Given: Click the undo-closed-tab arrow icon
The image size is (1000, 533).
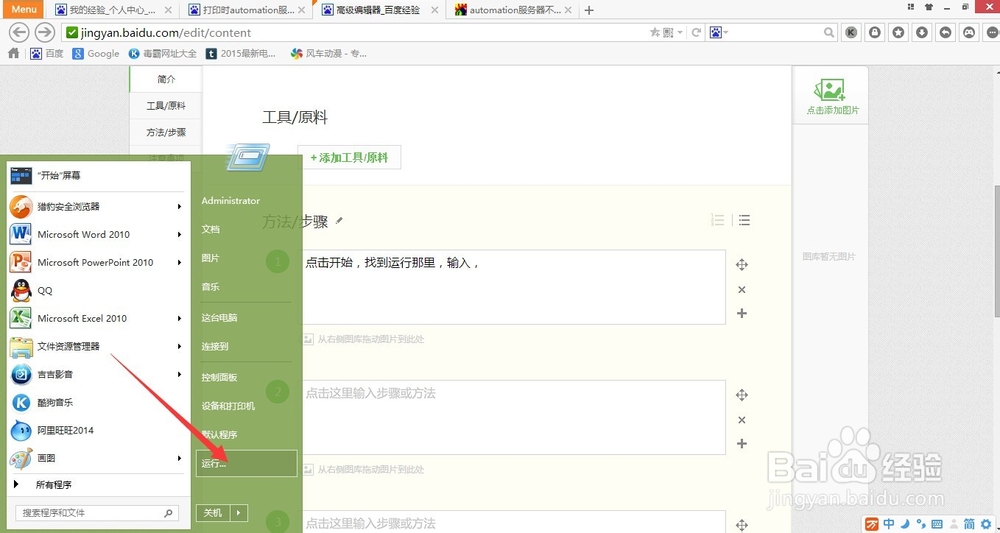Looking at the screenshot, I should (945, 33).
